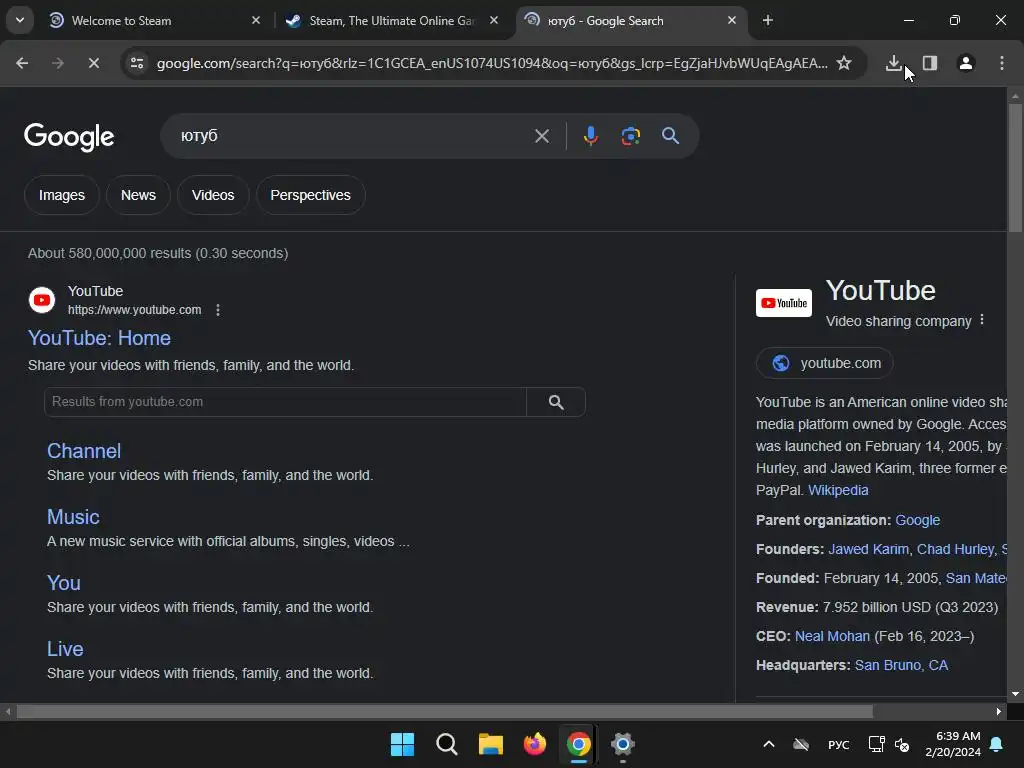Screen dimensions: 1024x768
Task: Click the YouTube favicon in result
Action: [42, 300]
